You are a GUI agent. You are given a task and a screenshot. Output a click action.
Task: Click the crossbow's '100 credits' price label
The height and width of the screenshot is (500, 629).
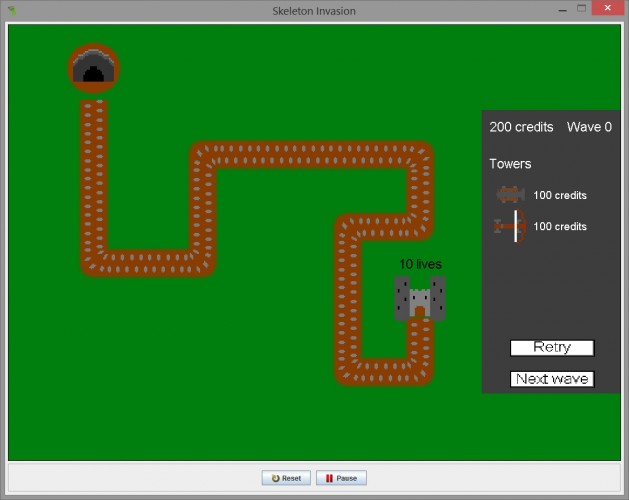coord(560,226)
